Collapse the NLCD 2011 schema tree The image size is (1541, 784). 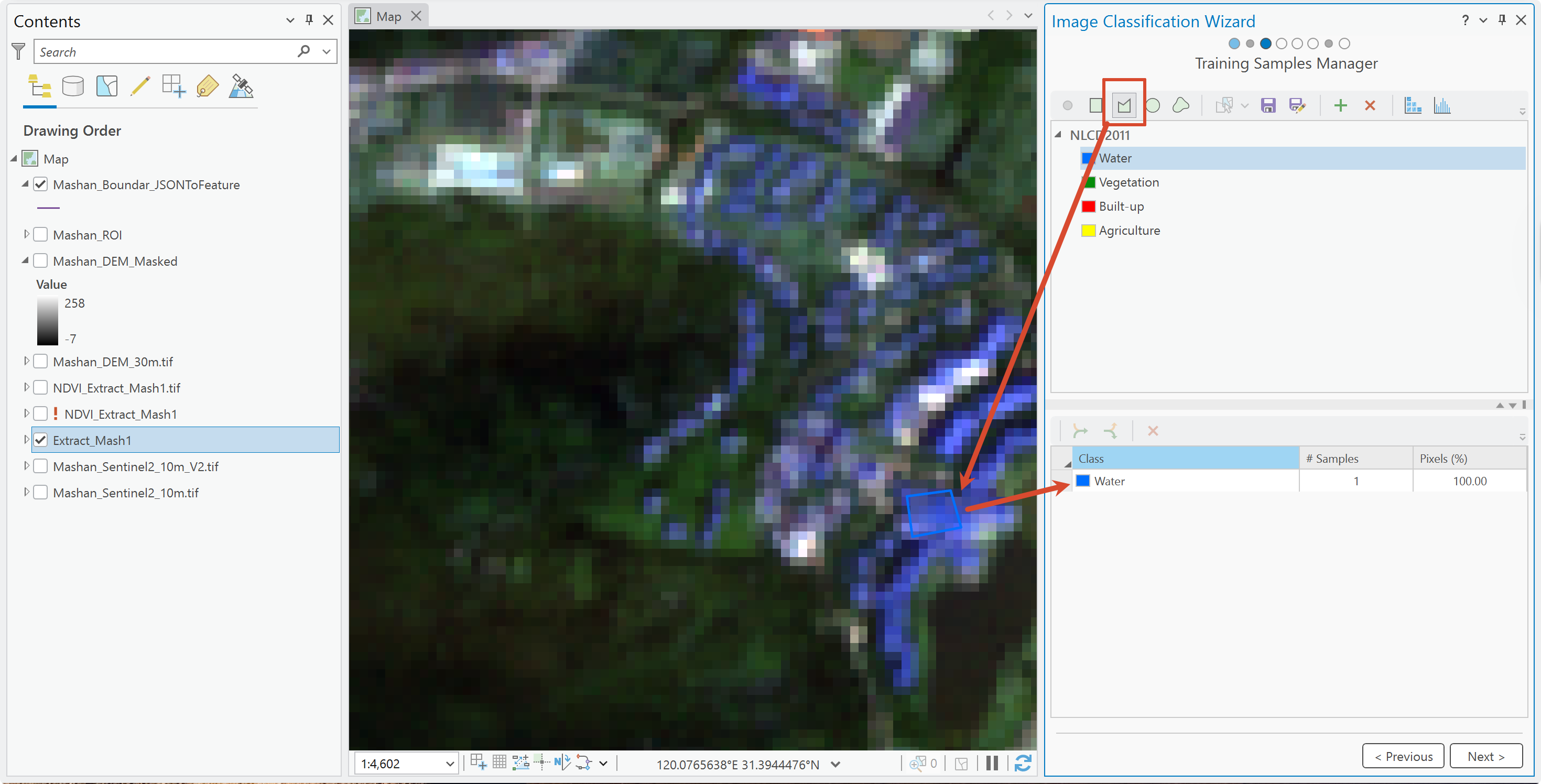click(x=1058, y=135)
